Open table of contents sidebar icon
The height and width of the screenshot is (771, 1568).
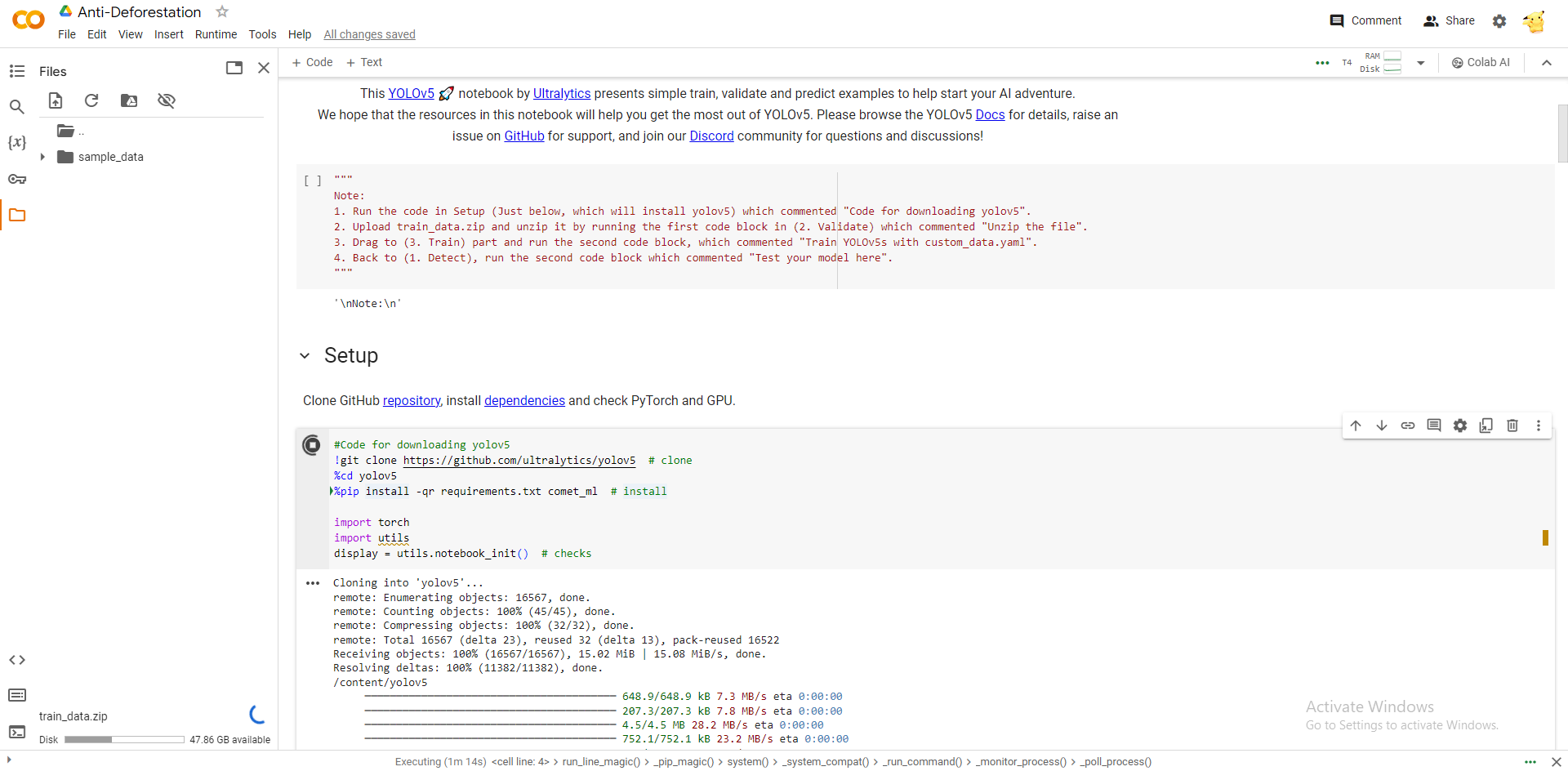coord(17,71)
